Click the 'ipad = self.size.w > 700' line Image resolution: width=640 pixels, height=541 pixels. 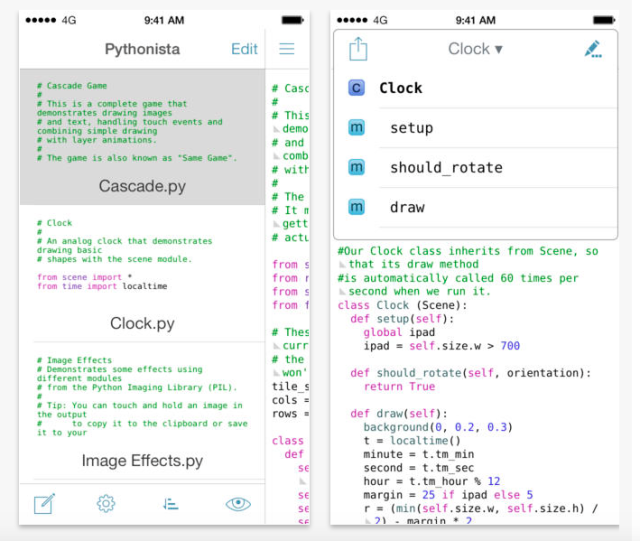pos(442,346)
